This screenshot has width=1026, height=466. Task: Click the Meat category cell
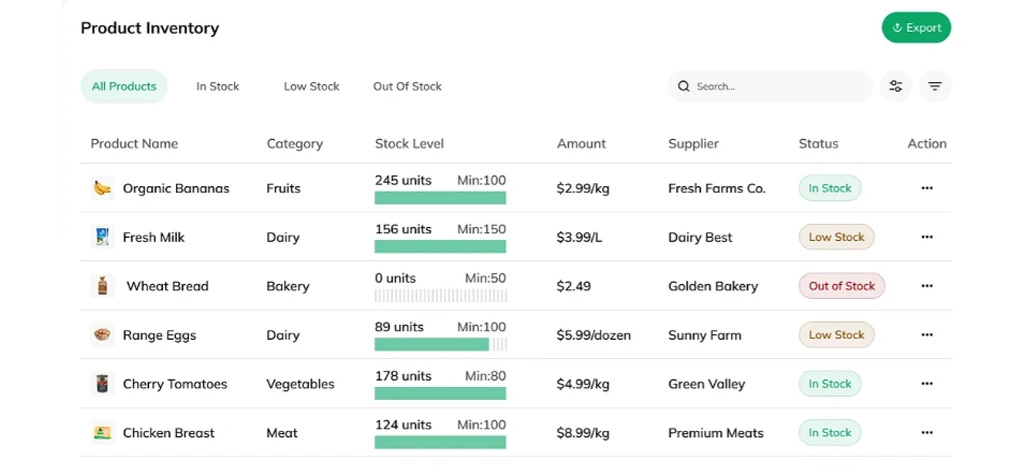pos(282,433)
